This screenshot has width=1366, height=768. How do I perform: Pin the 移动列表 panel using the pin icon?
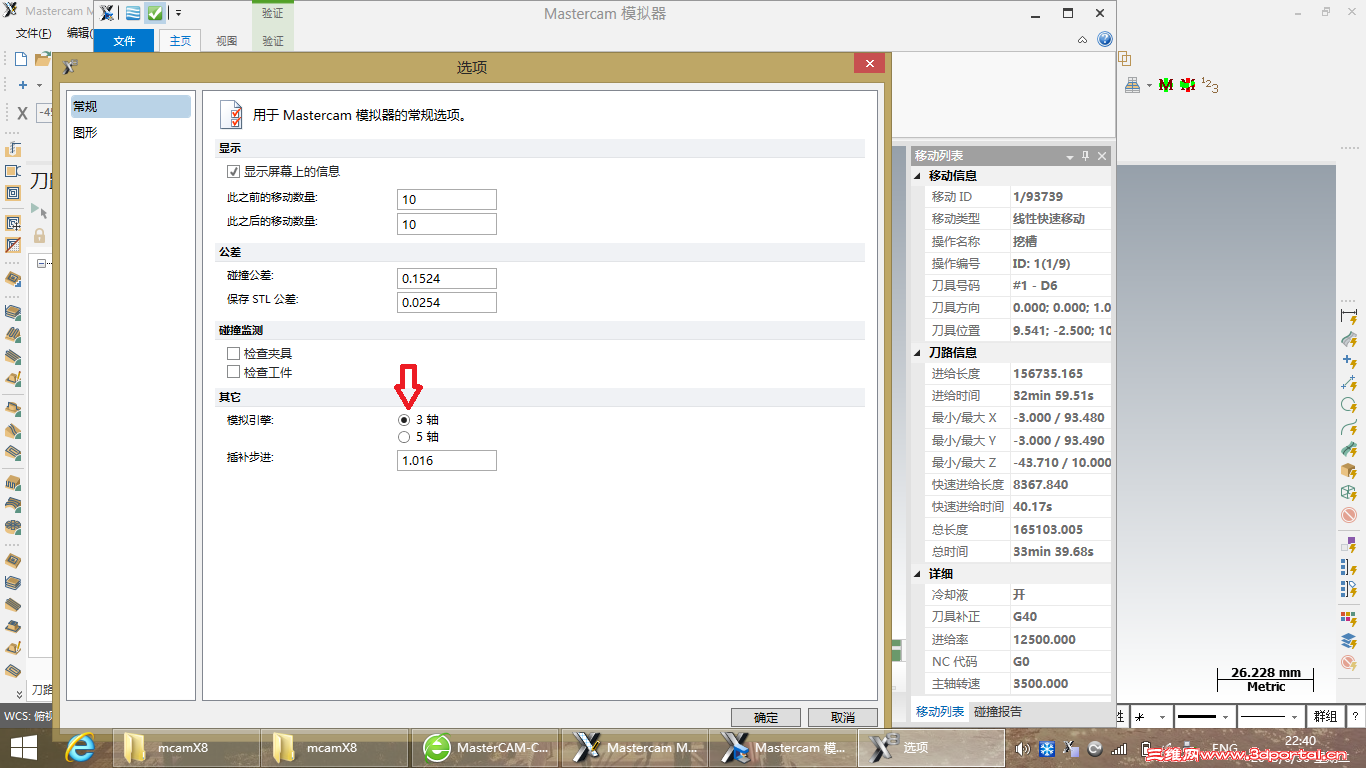click(x=1086, y=156)
